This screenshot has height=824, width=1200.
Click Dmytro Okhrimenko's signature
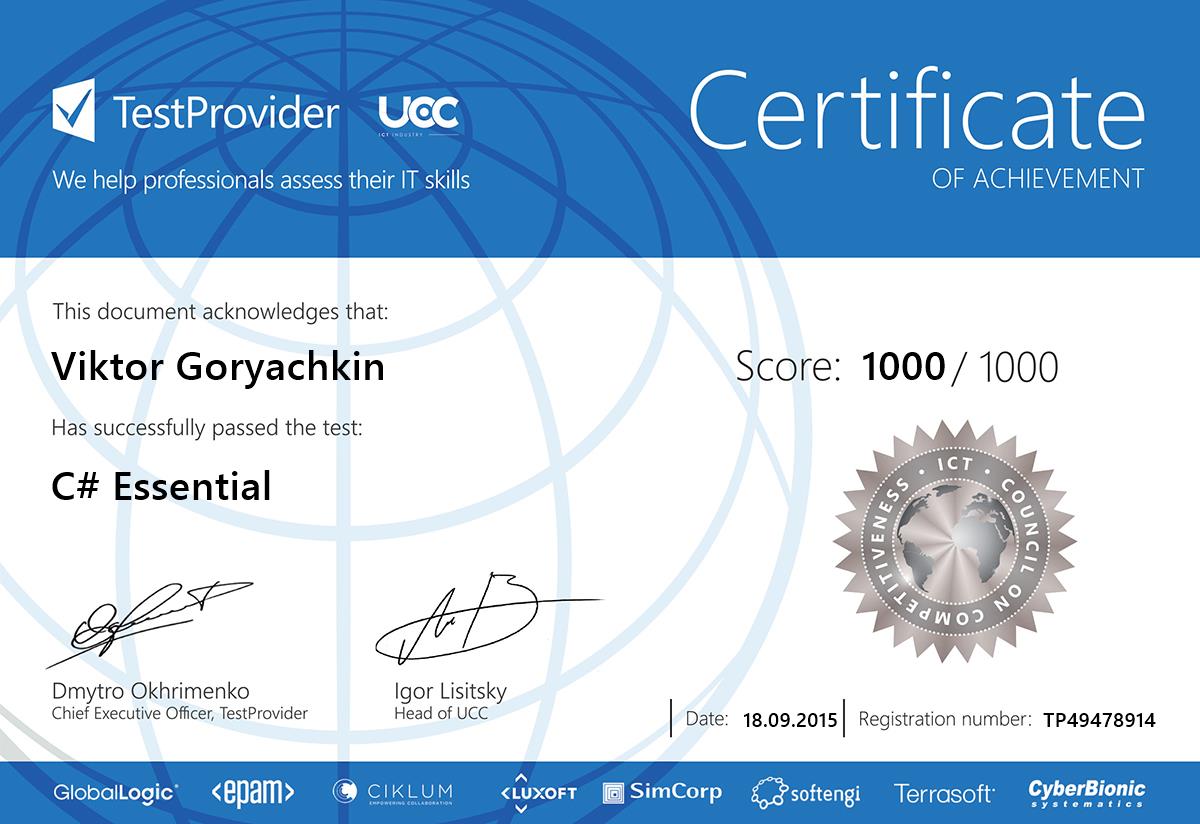click(x=150, y=619)
